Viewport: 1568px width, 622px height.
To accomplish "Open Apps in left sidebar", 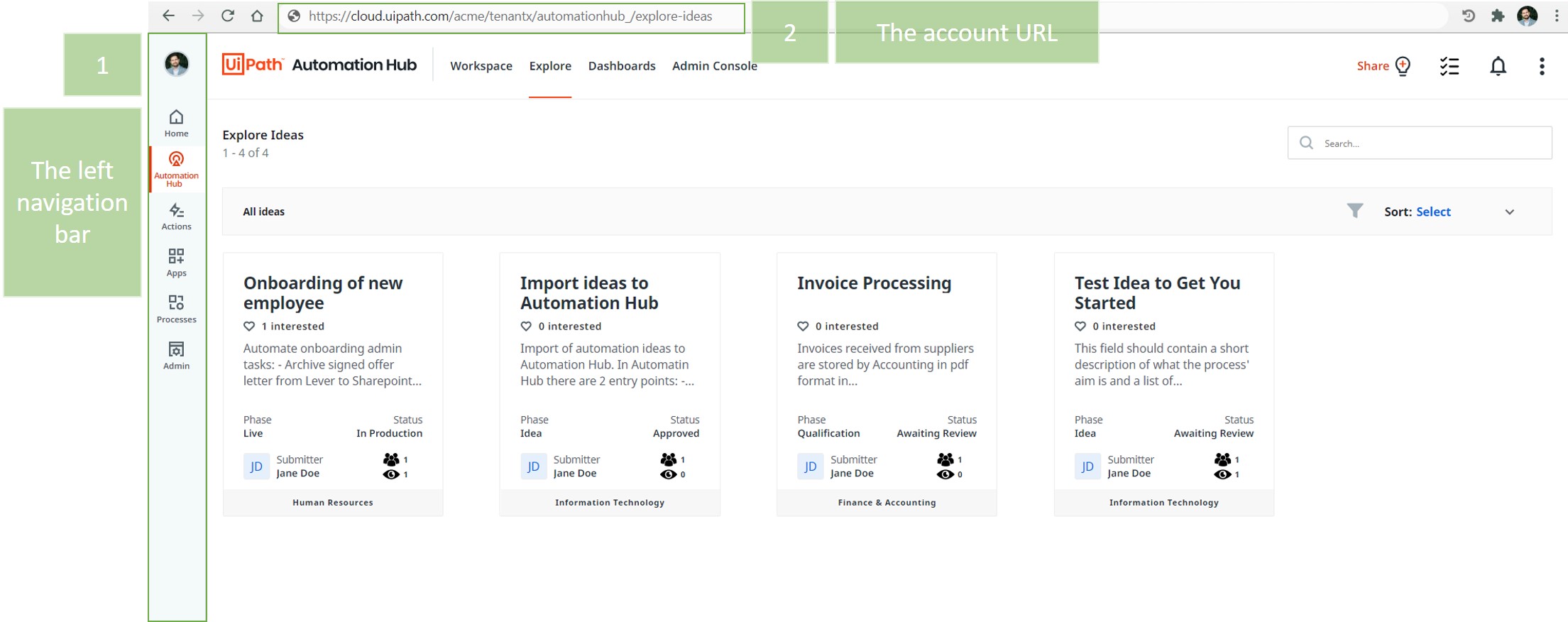I will click(177, 263).
